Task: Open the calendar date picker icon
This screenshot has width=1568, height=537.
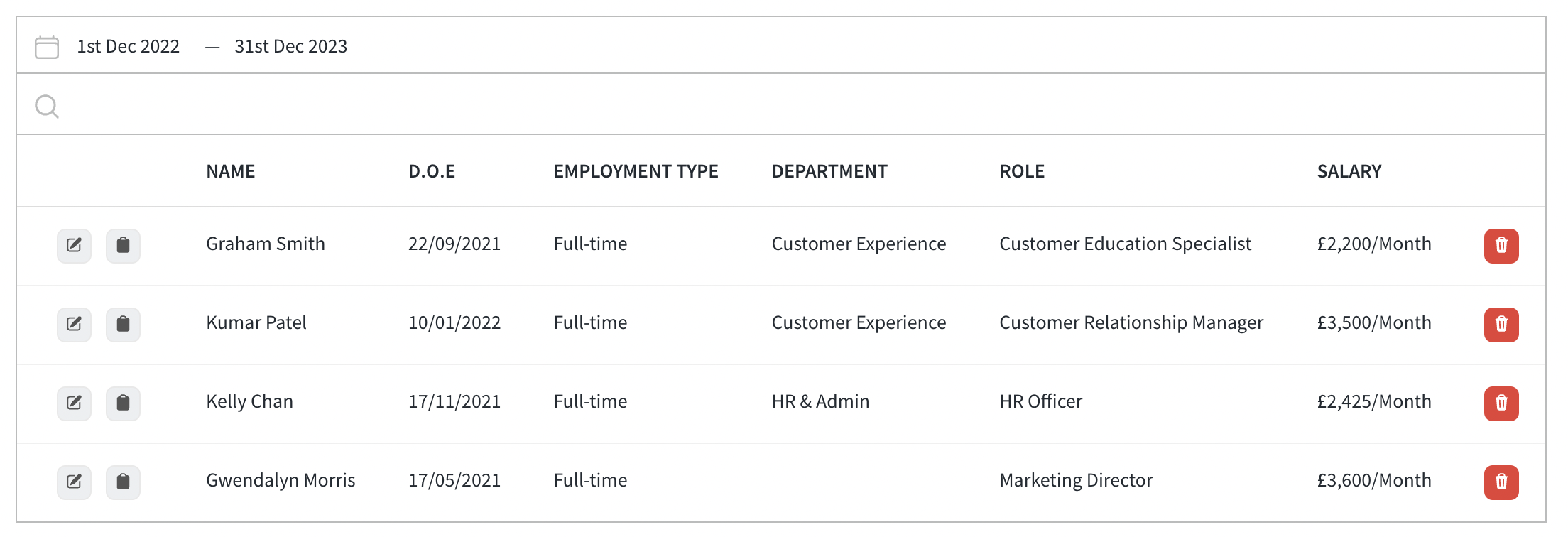Action: coord(47,47)
